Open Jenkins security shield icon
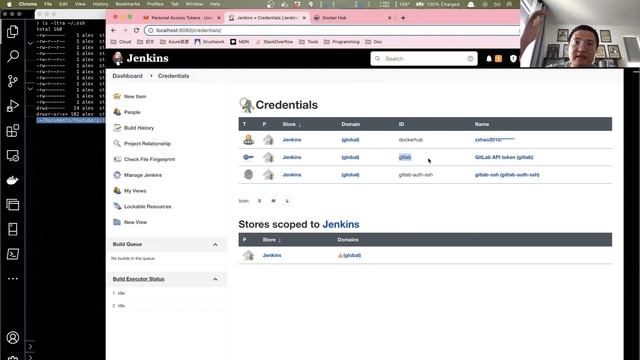Viewport: 640px width, 360px height. (x=513, y=59)
